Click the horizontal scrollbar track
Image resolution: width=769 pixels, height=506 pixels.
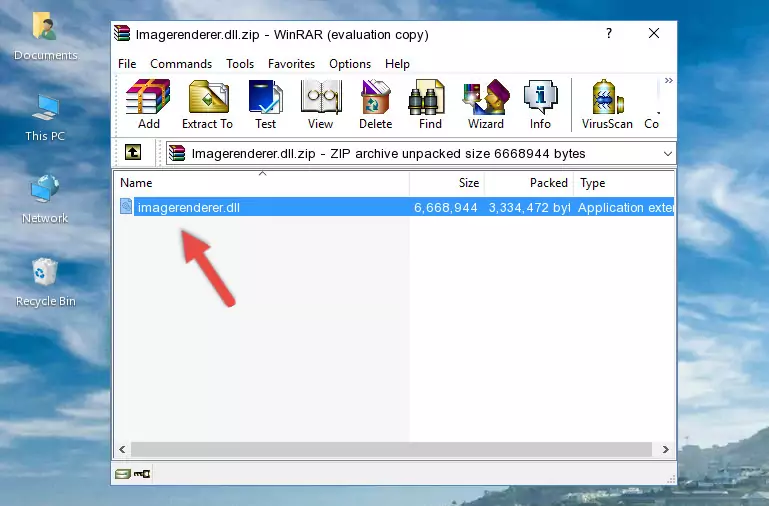pyautogui.click(x=391, y=449)
